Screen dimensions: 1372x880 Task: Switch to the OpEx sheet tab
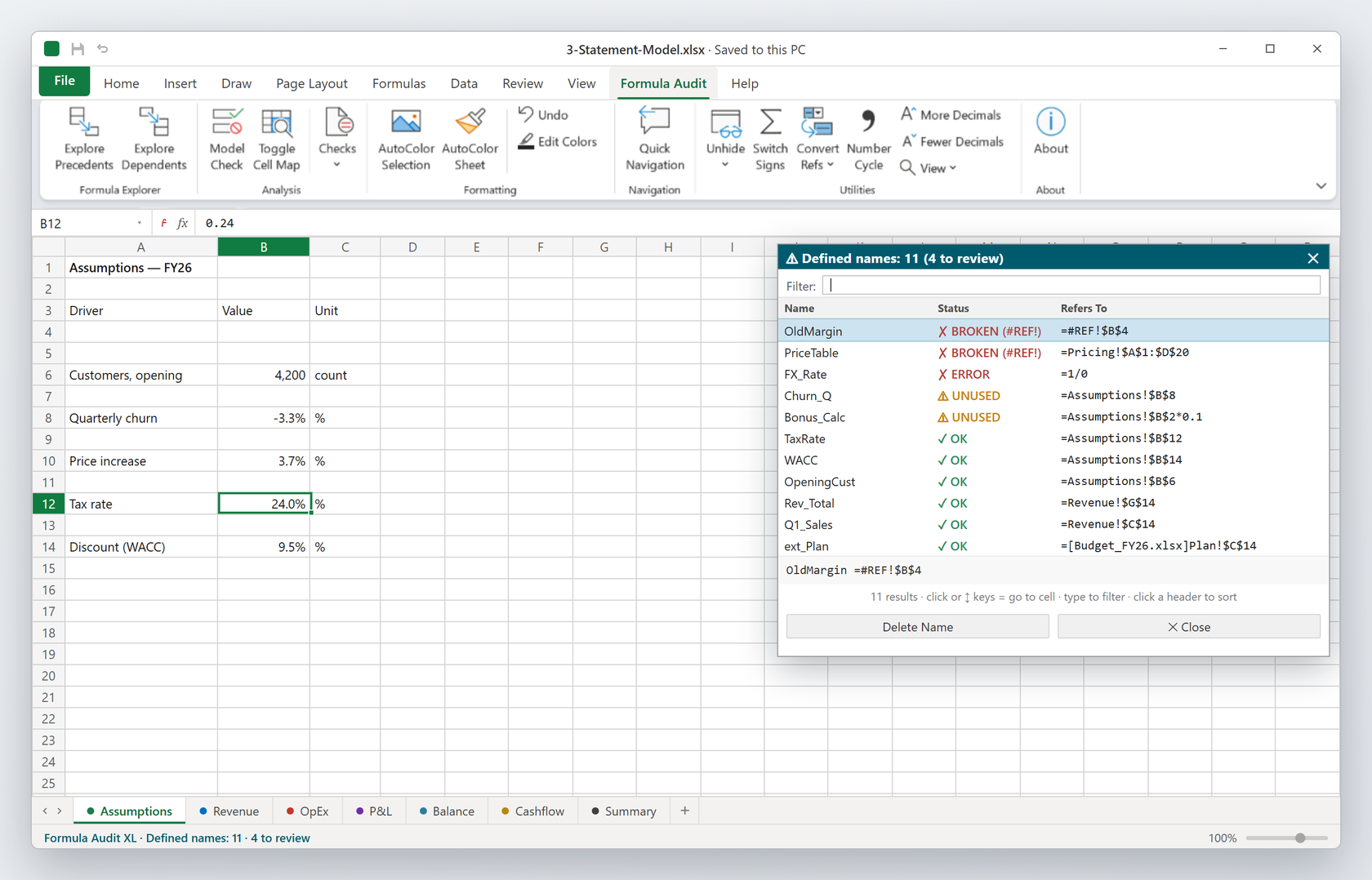[x=307, y=811]
